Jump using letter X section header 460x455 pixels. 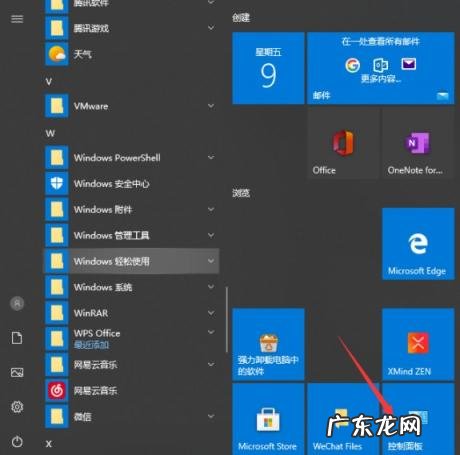point(49,444)
